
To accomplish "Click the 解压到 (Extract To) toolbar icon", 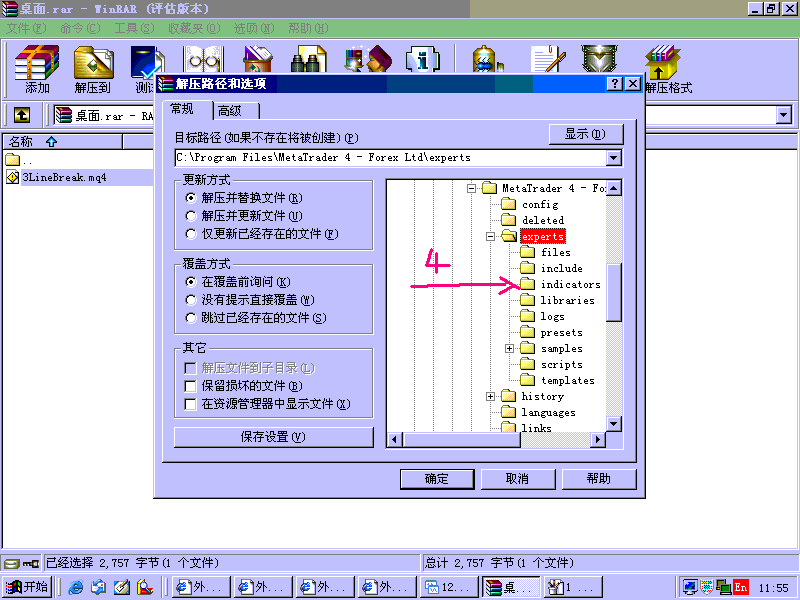I will [x=93, y=62].
